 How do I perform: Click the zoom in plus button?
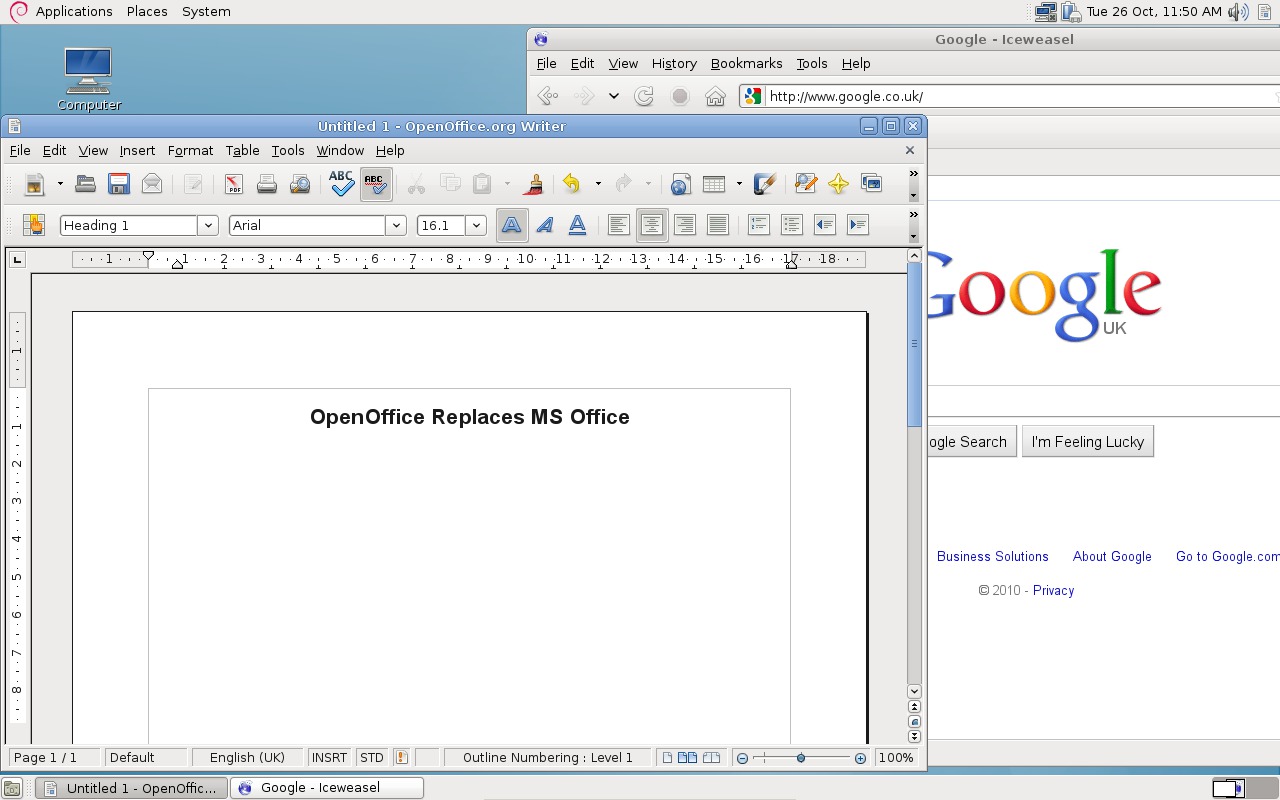coord(860,758)
